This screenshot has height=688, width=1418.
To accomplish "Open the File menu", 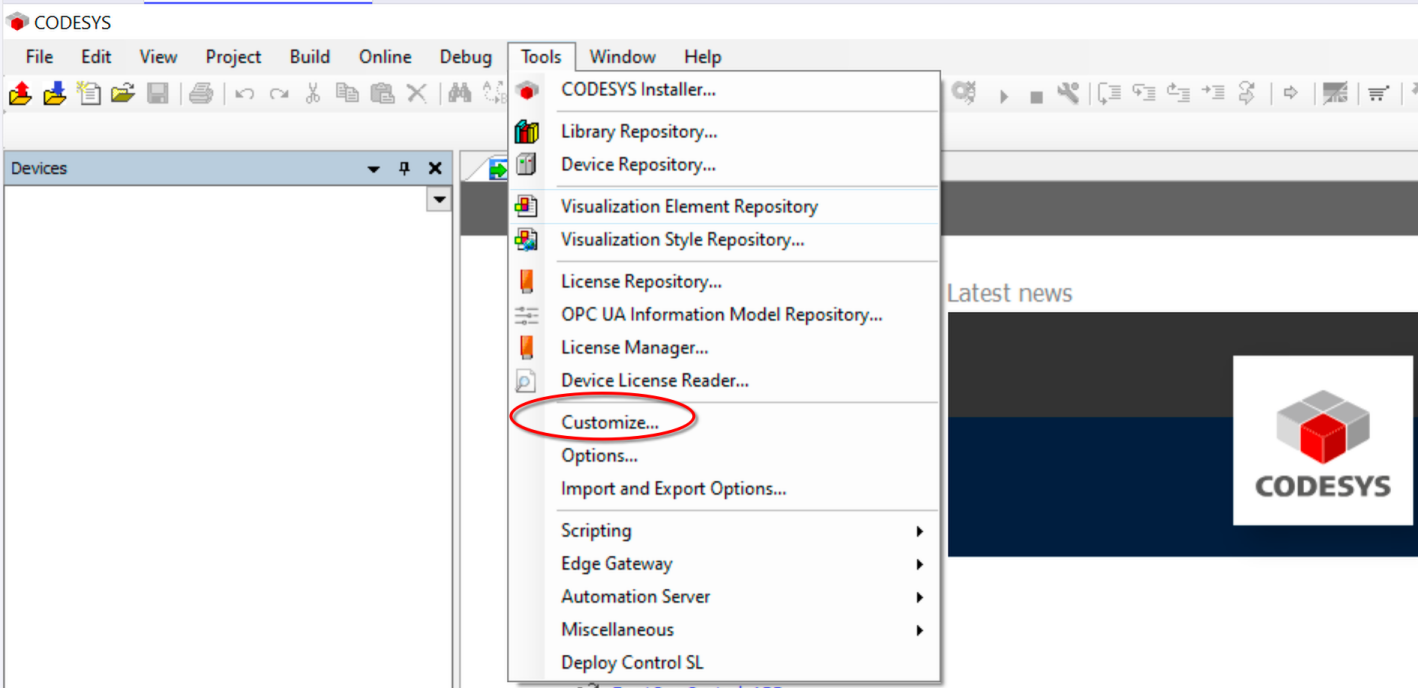I will [x=39, y=57].
